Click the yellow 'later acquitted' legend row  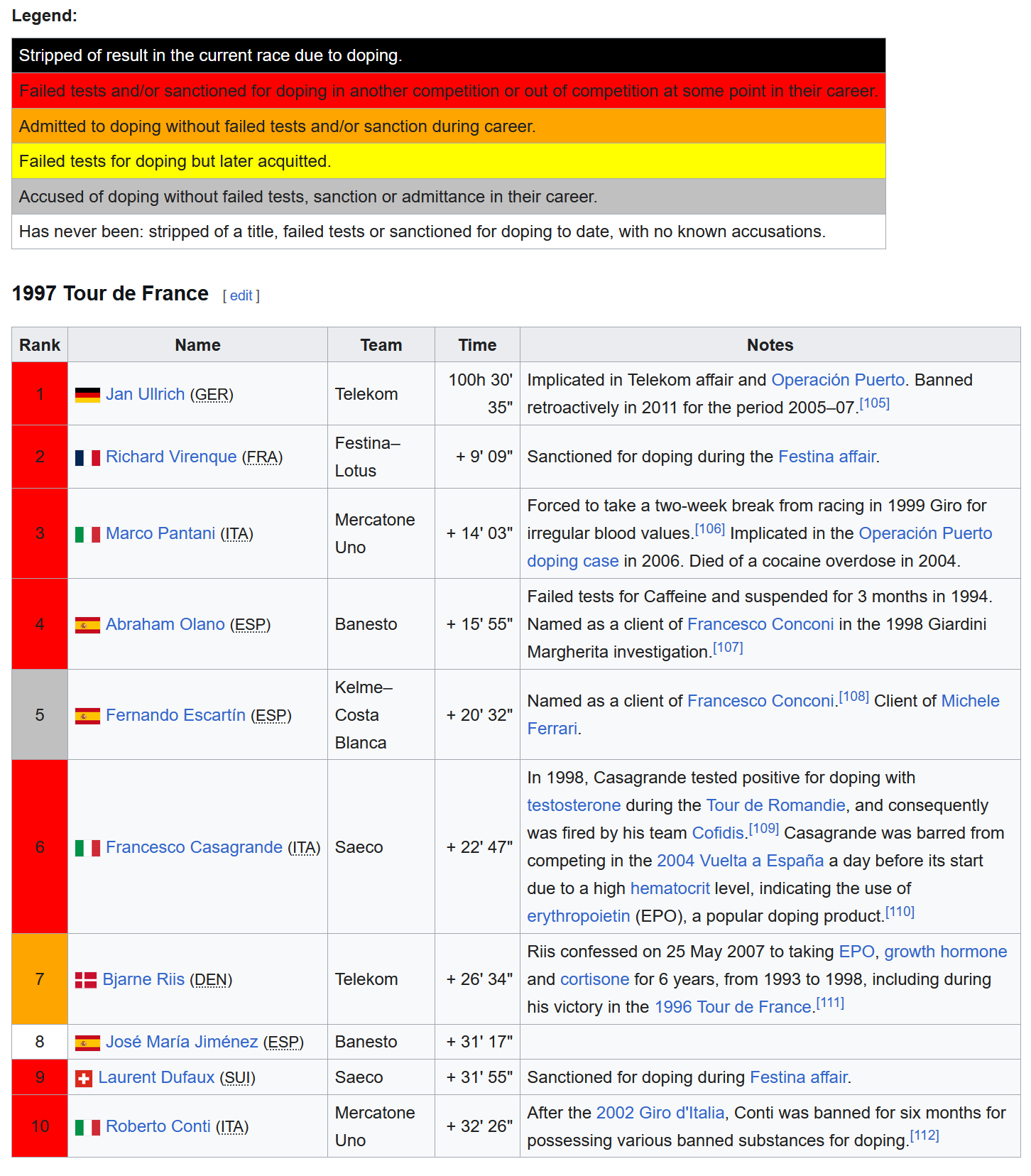pos(449,161)
